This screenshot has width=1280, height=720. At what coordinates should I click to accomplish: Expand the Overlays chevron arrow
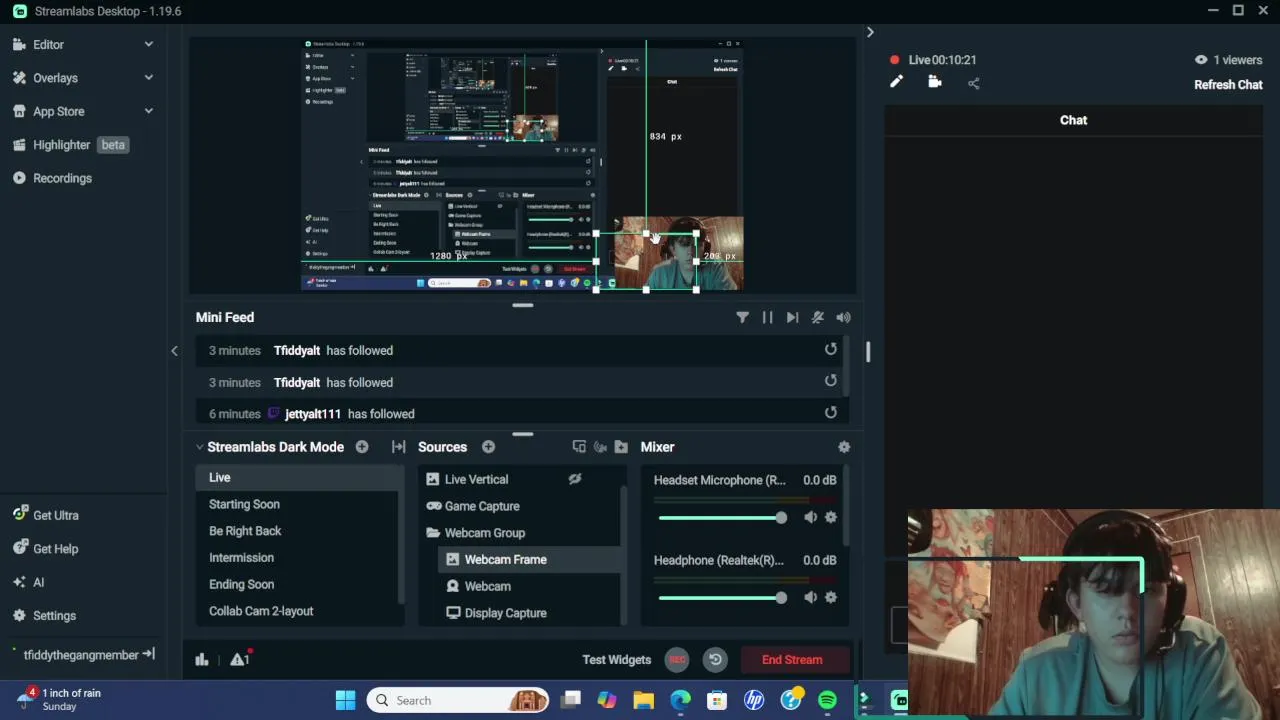(149, 78)
